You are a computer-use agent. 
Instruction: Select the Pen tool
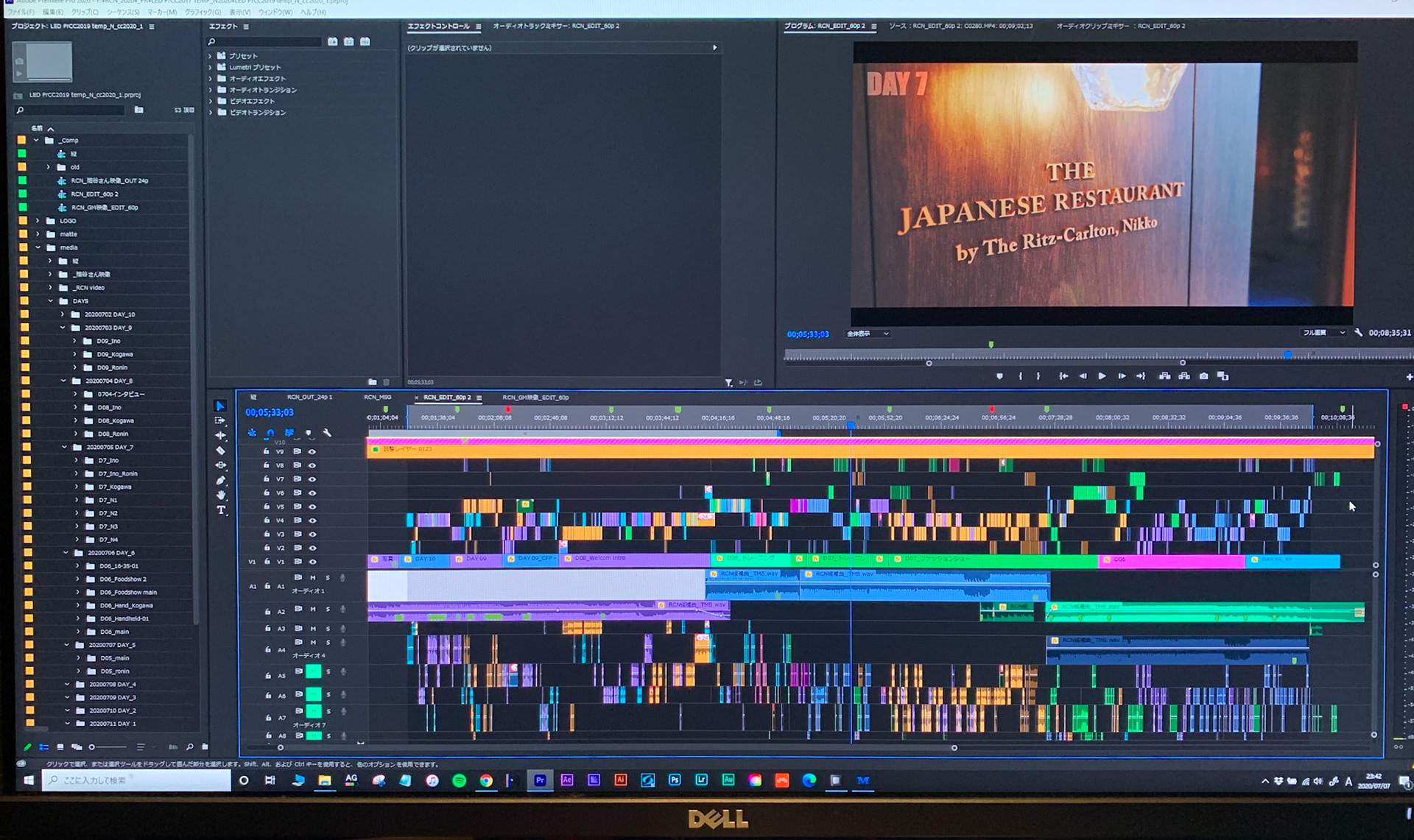click(220, 480)
